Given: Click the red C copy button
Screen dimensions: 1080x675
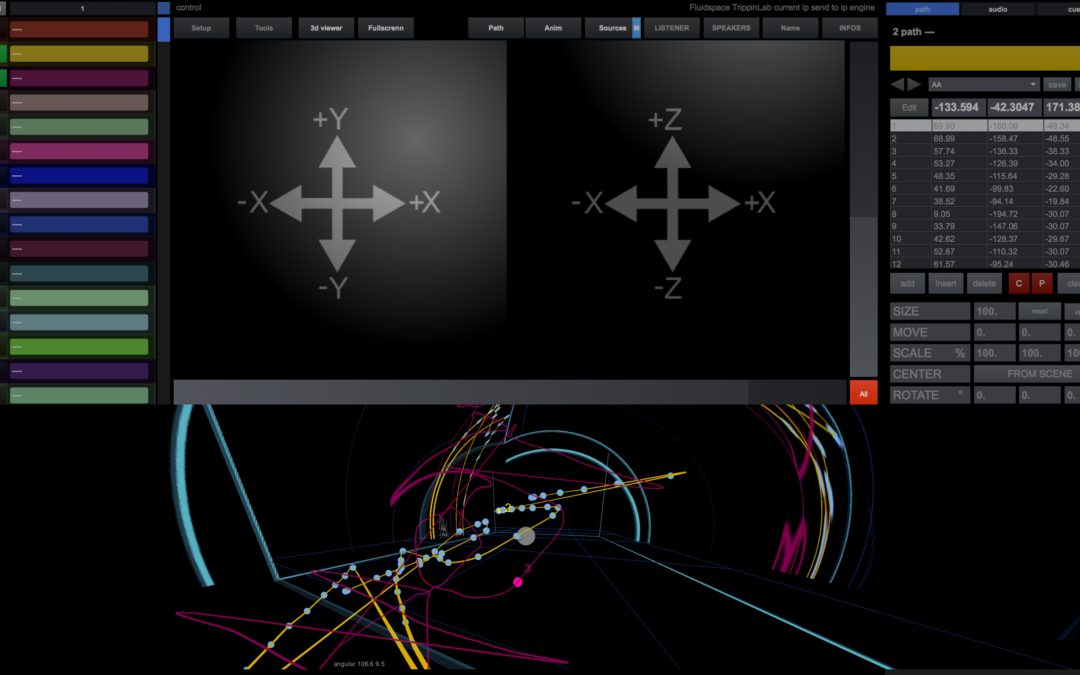Looking at the screenshot, I should coord(1019,283).
